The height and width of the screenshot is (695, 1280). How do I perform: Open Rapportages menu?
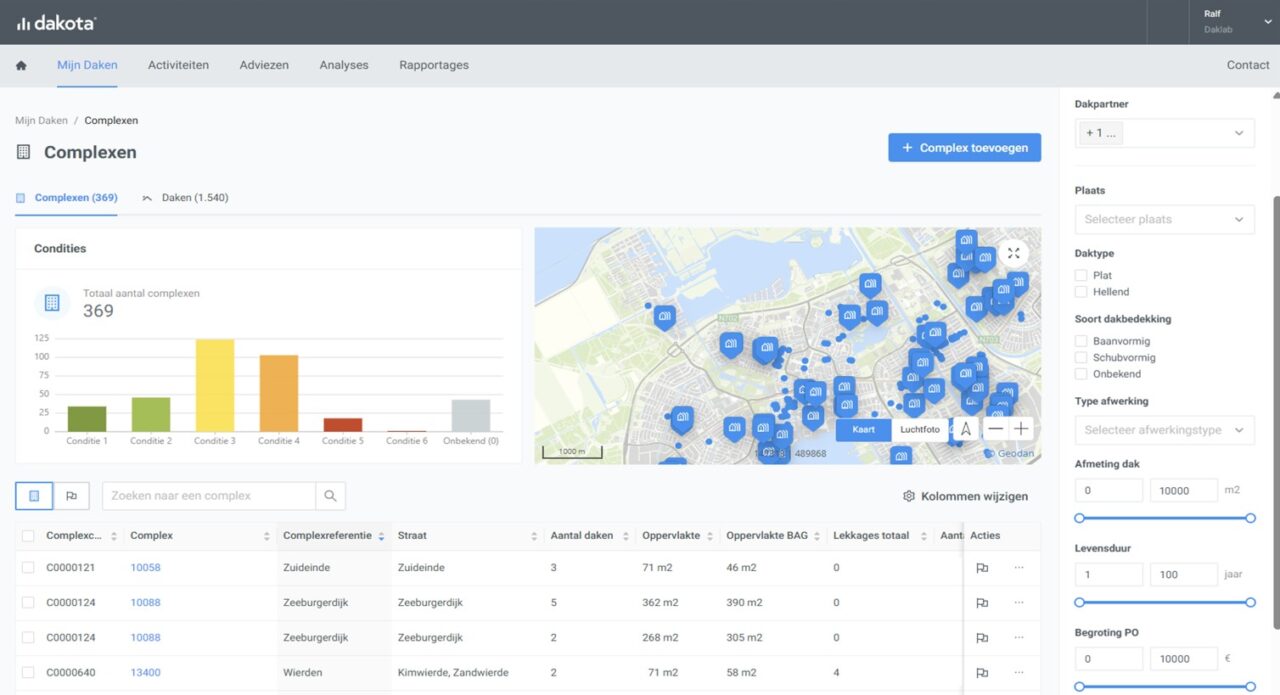coord(434,65)
